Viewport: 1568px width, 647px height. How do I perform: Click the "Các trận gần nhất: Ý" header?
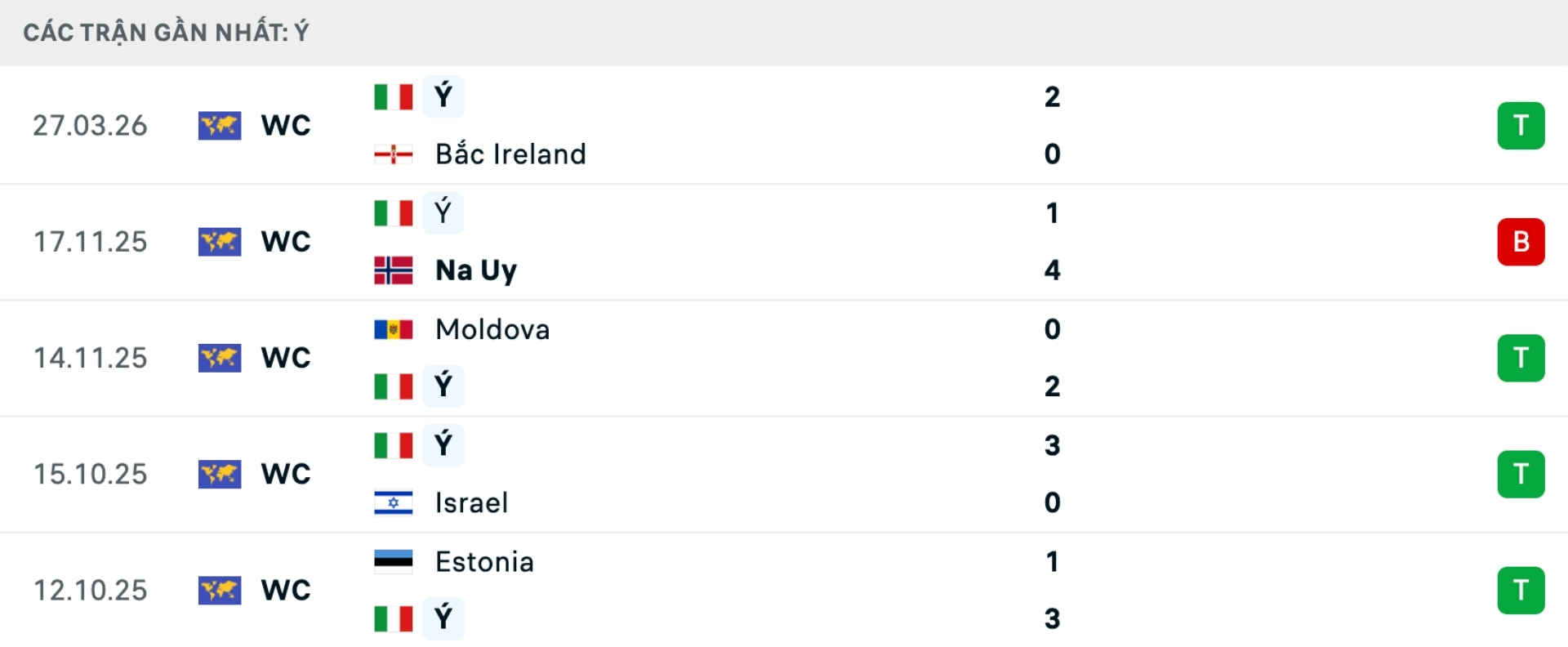click(x=166, y=33)
